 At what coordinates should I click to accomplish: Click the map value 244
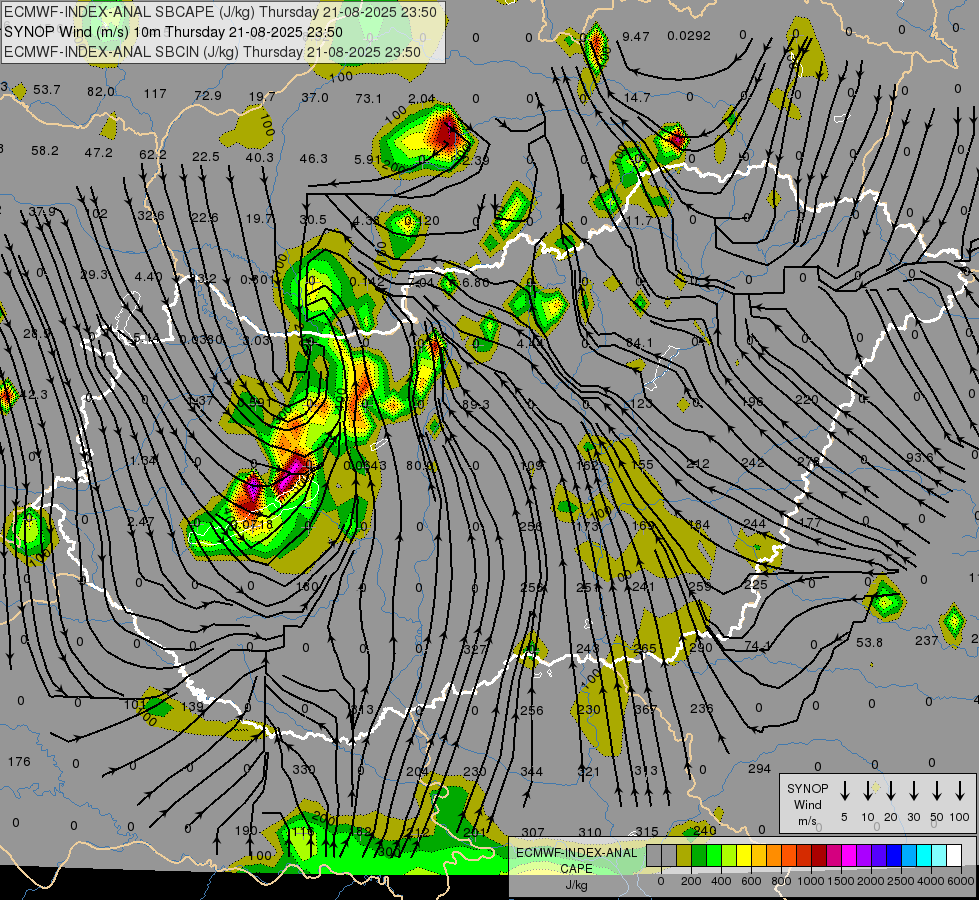(754, 523)
